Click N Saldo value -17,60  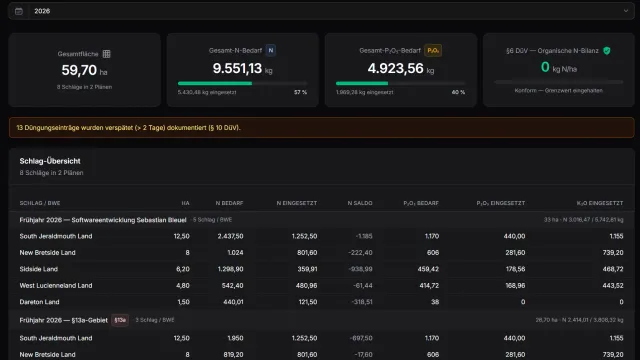(x=363, y=354)
